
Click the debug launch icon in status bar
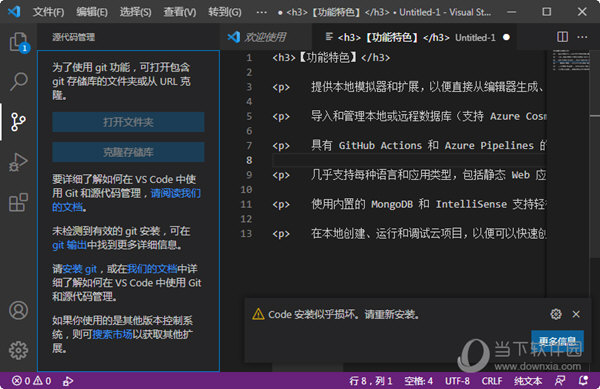pos(68,381)
